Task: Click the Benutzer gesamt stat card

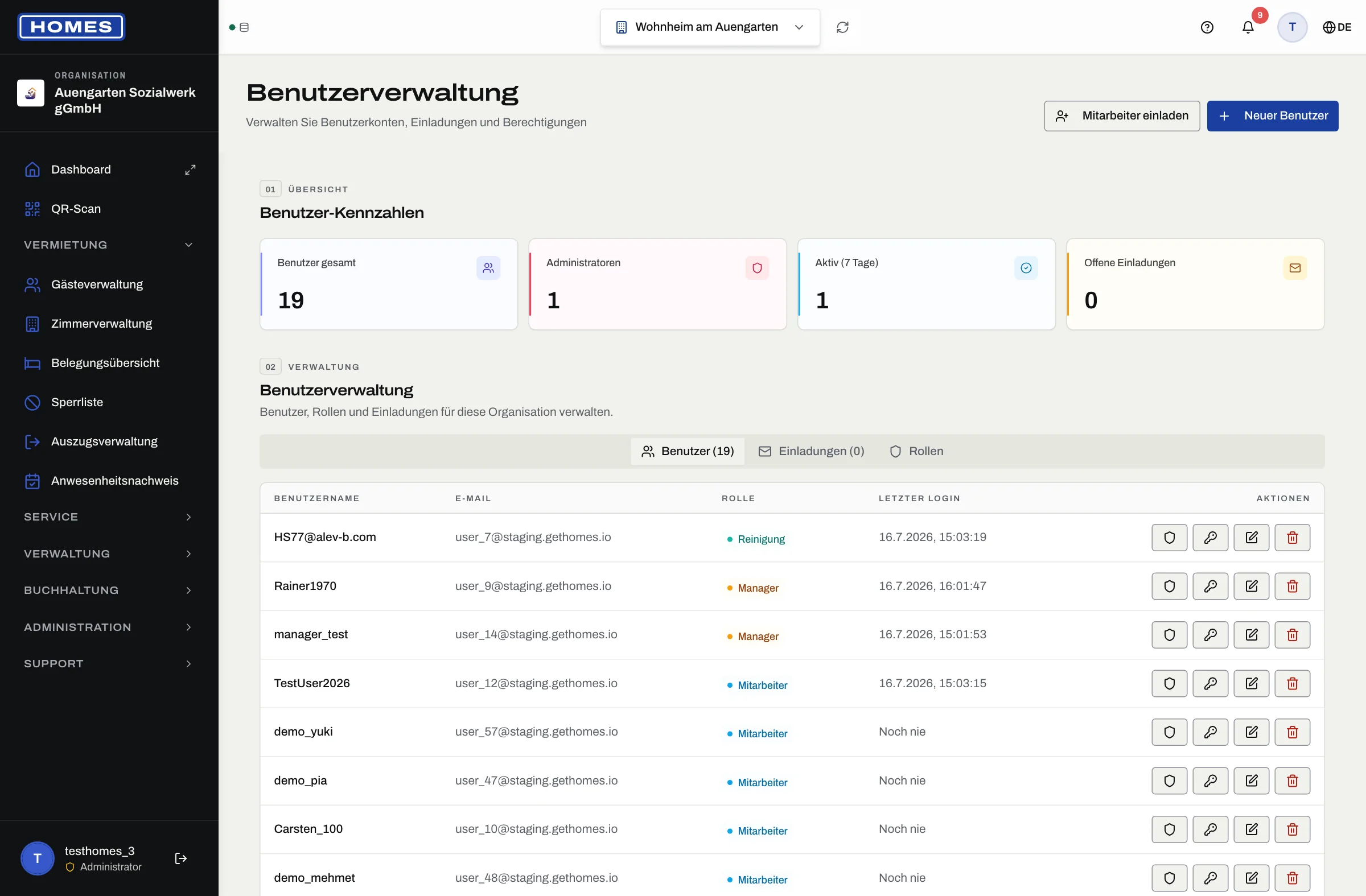Action: click(389, 284)
